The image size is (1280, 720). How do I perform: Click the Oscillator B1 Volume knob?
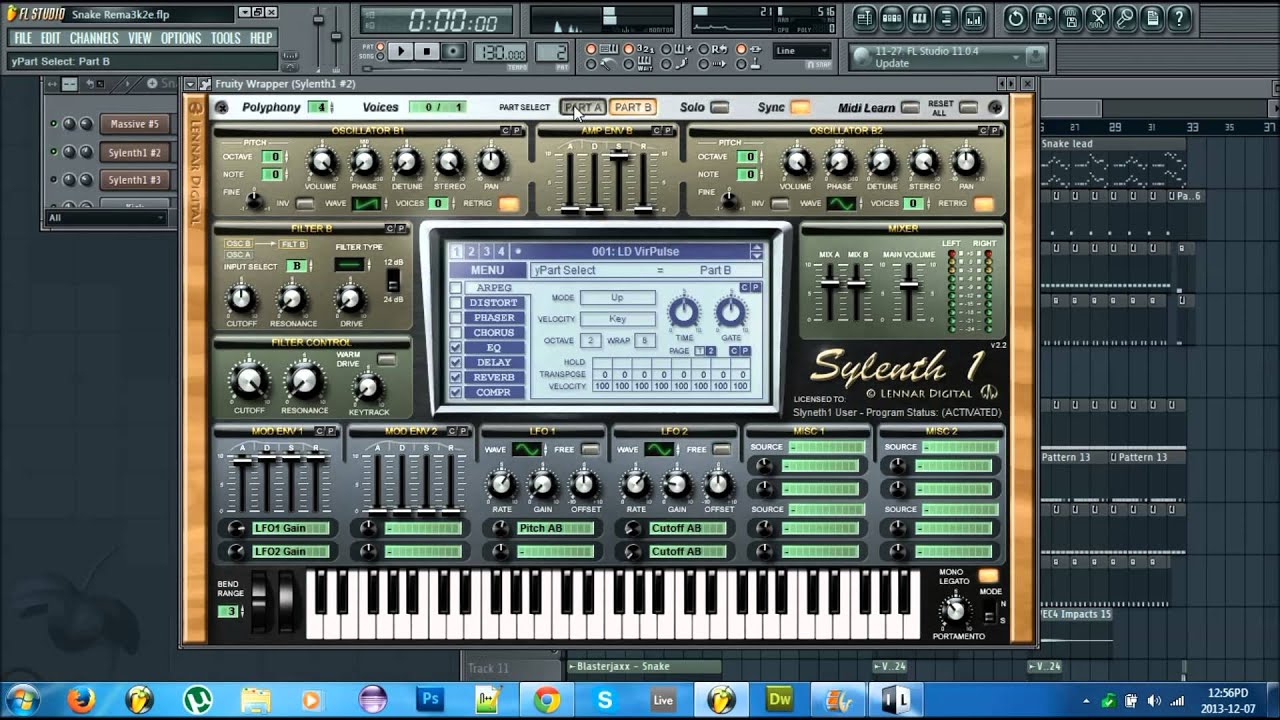click(x=321, y=161)
